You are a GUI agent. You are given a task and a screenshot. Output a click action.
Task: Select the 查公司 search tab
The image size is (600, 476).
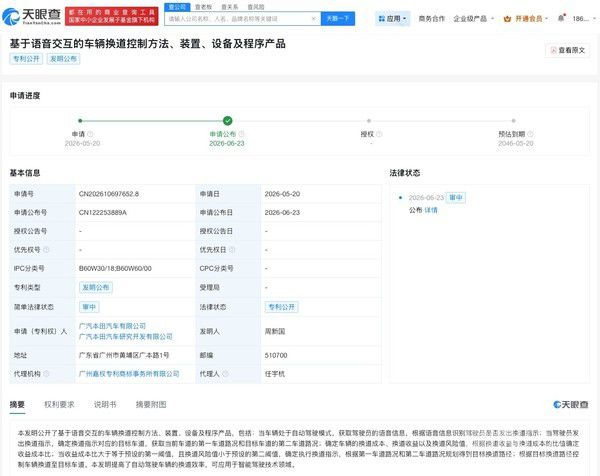click(x=177, y=7)
